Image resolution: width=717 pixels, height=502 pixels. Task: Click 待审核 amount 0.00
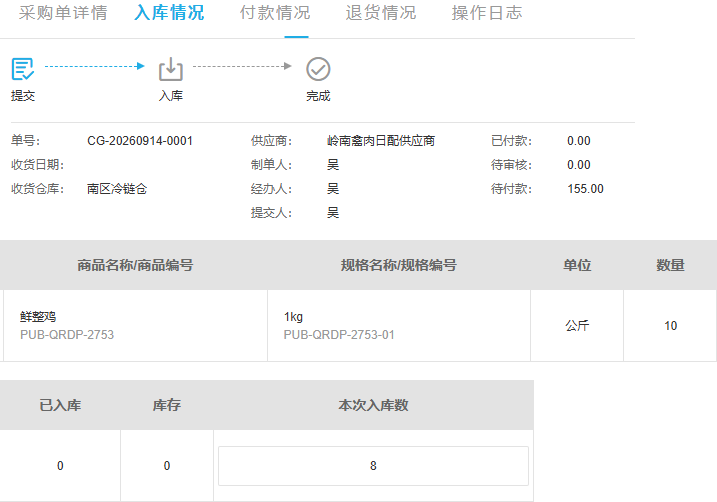578,165
